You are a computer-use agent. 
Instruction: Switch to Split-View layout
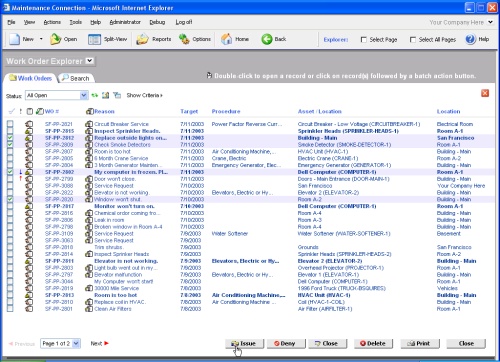[x=107, y=39]
